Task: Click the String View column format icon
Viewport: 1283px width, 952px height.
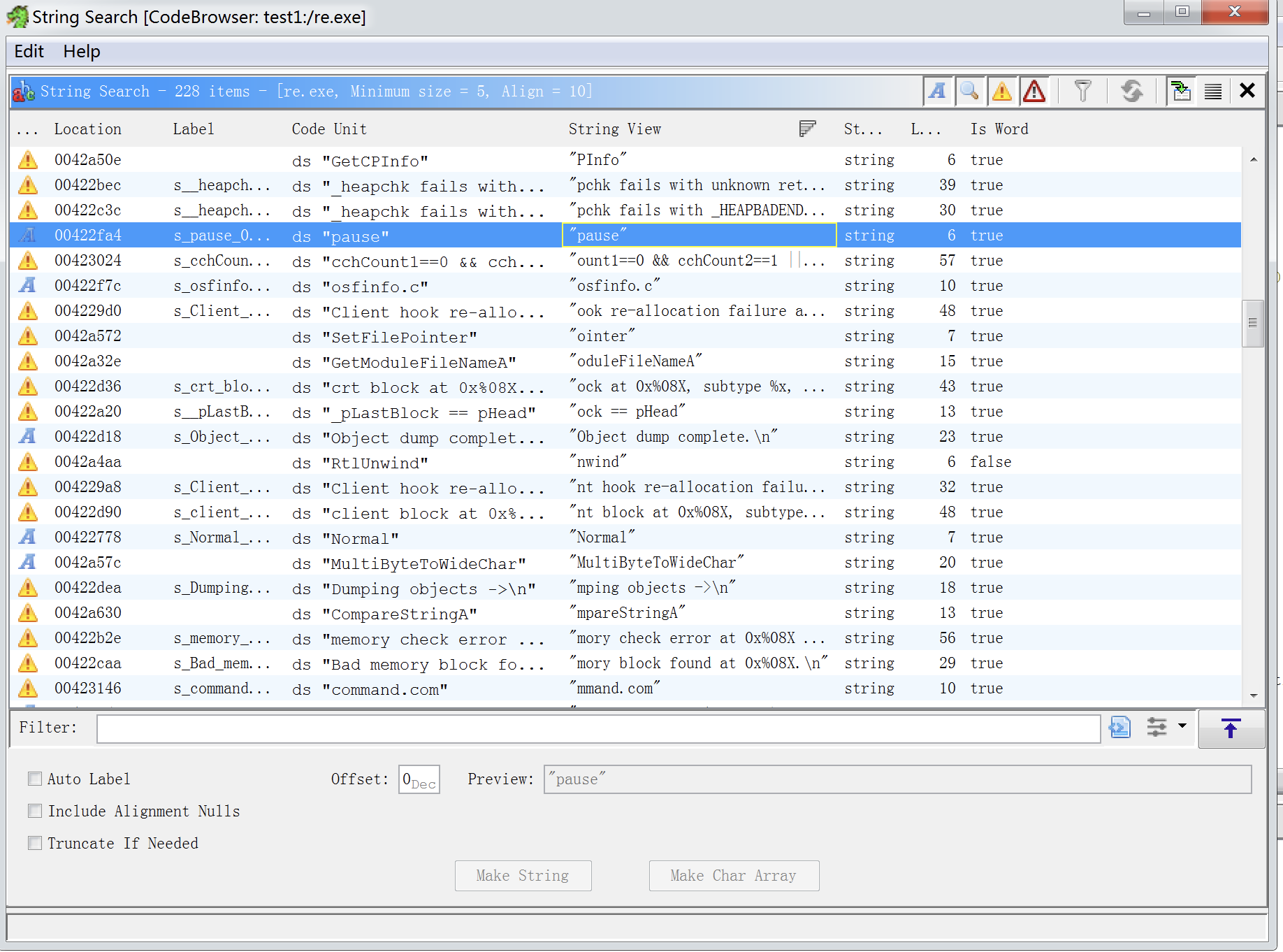Action: [x=807, y=129]
